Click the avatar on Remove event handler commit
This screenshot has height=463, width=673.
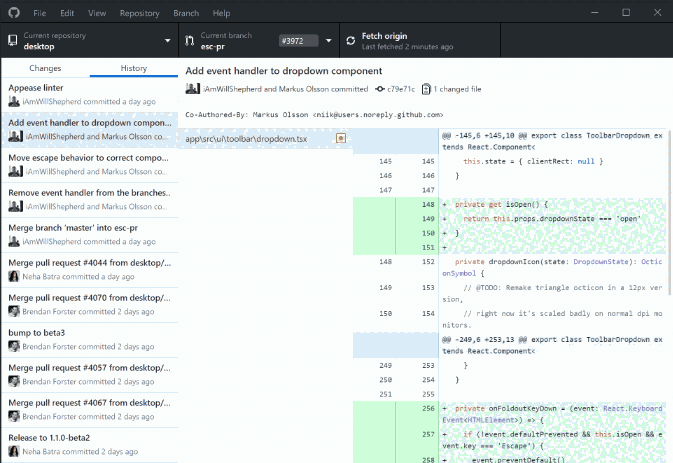pos(15,206)
